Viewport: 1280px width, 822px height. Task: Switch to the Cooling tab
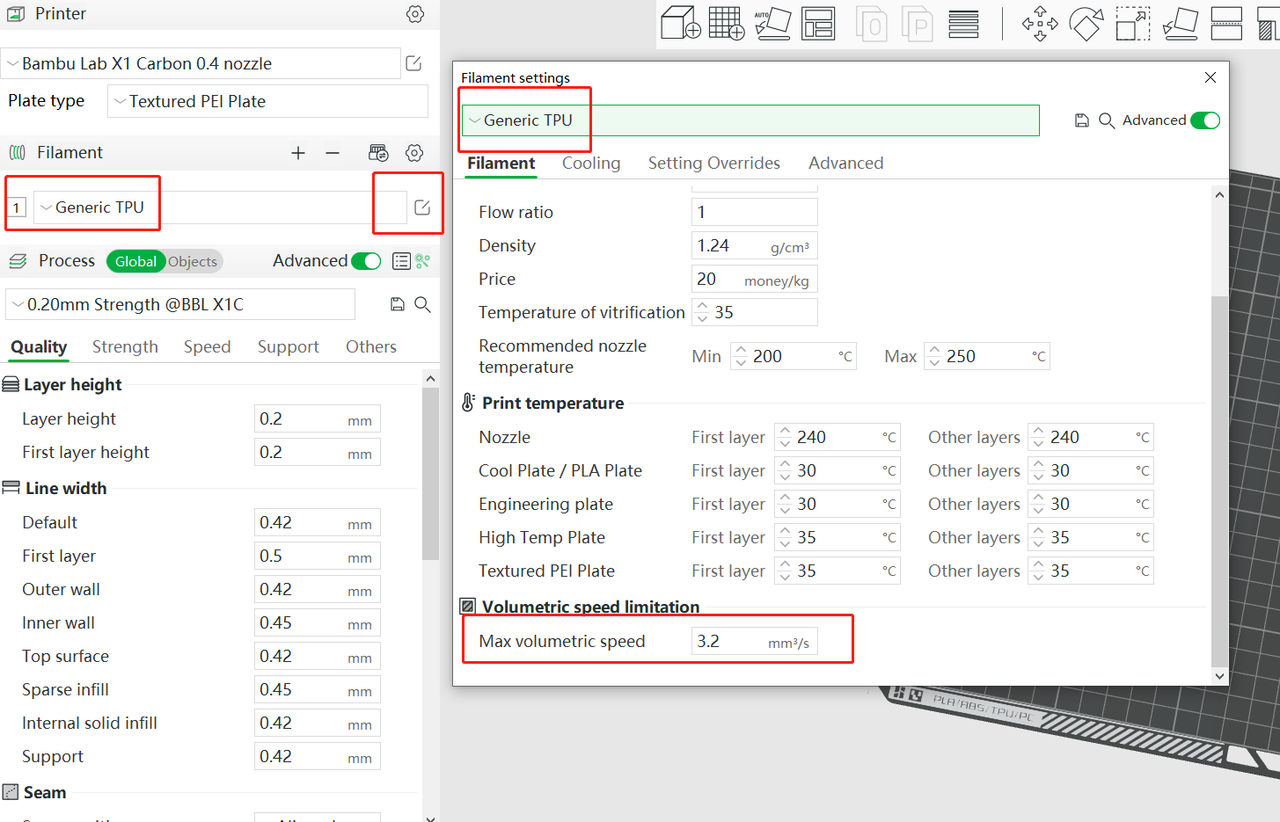(x=591, y=163)
